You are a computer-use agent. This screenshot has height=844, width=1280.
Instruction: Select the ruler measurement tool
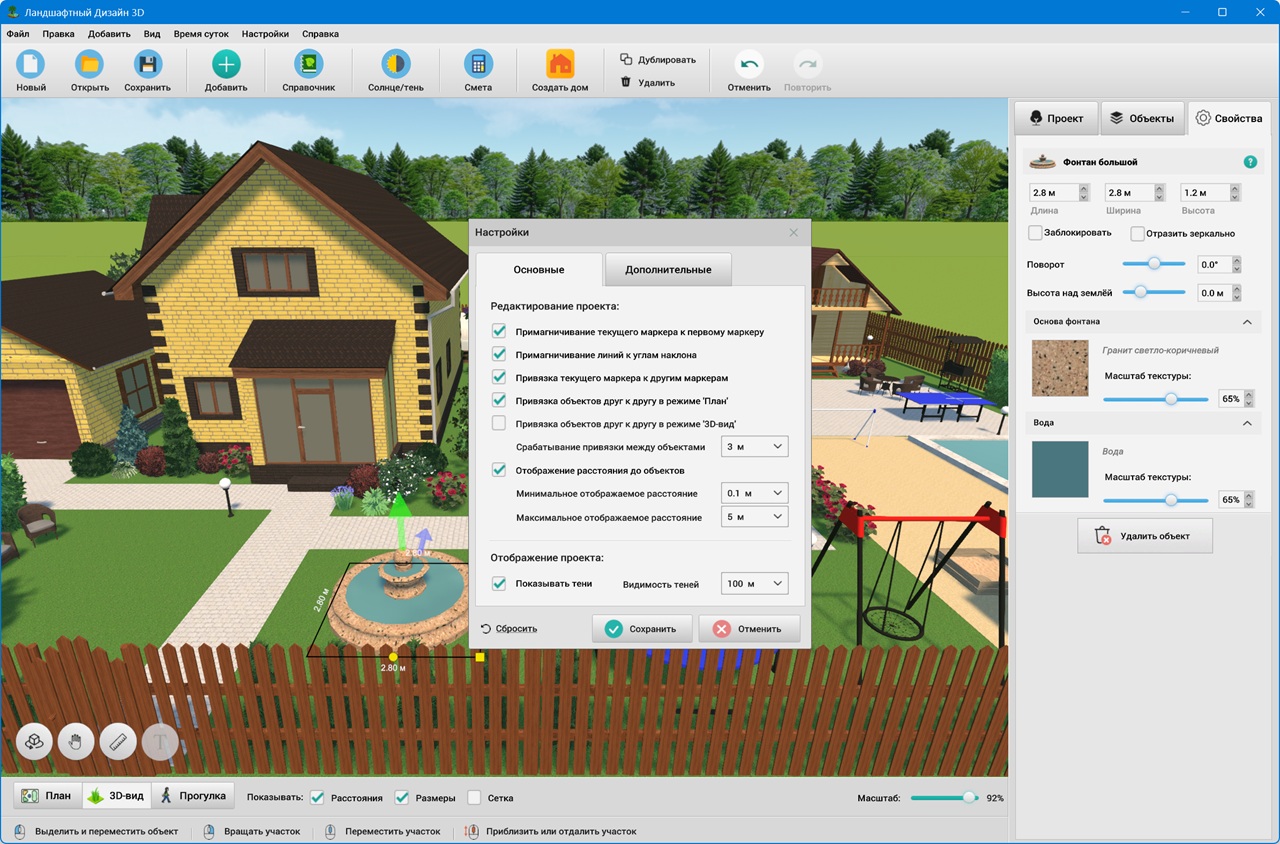coord(118,741)
